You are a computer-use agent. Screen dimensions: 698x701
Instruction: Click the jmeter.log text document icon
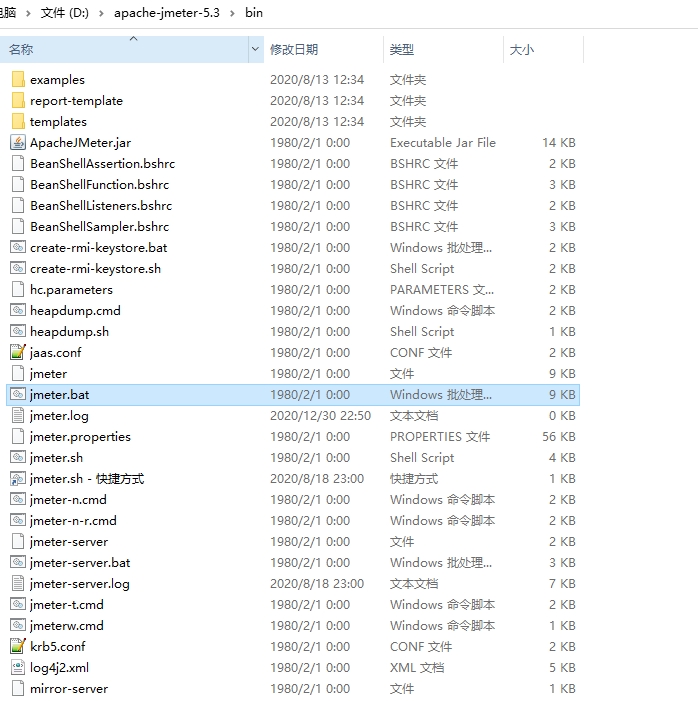click(18, 415)
